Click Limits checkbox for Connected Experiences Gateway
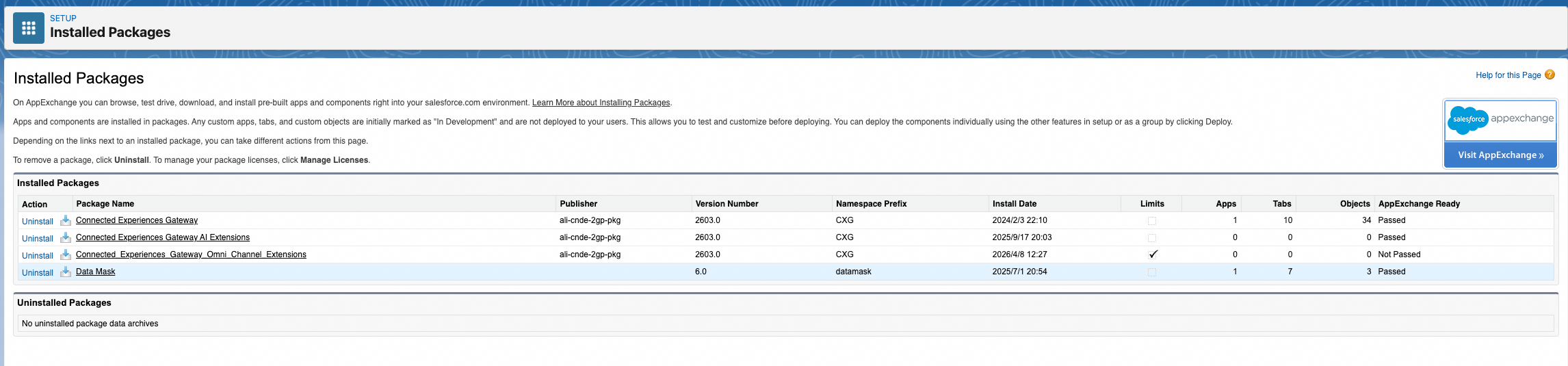The width and height of the screenshot is (1568, 366). coord(1152,221)
